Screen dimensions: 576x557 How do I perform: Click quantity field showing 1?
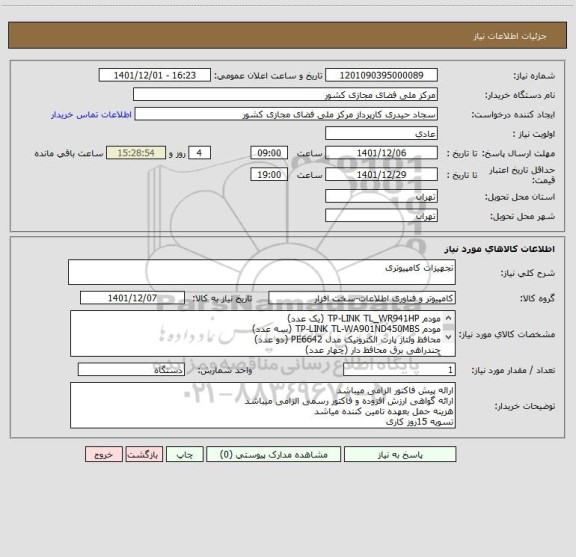399,370
